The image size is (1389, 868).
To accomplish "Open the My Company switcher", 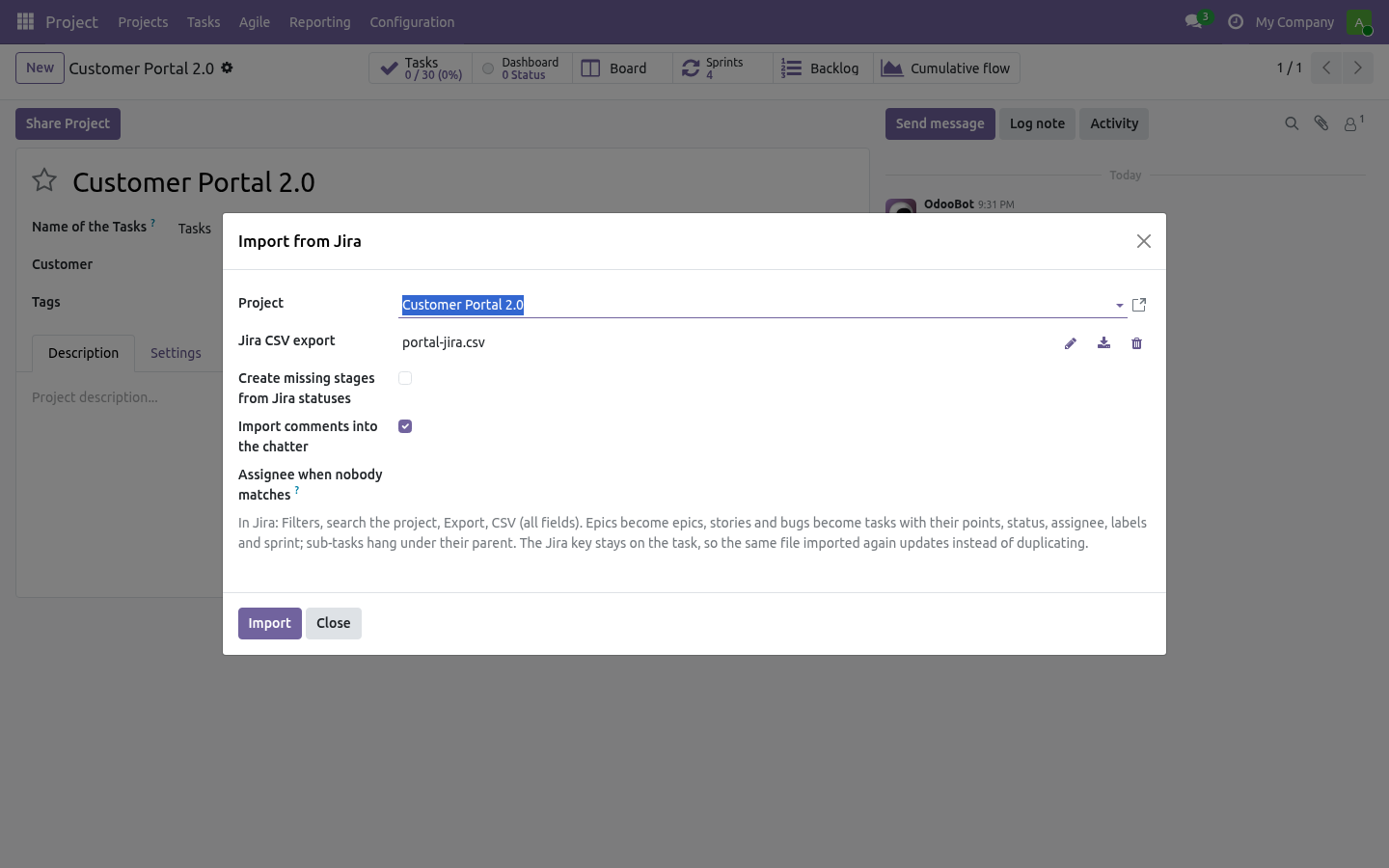I will tap(1294, 21).
